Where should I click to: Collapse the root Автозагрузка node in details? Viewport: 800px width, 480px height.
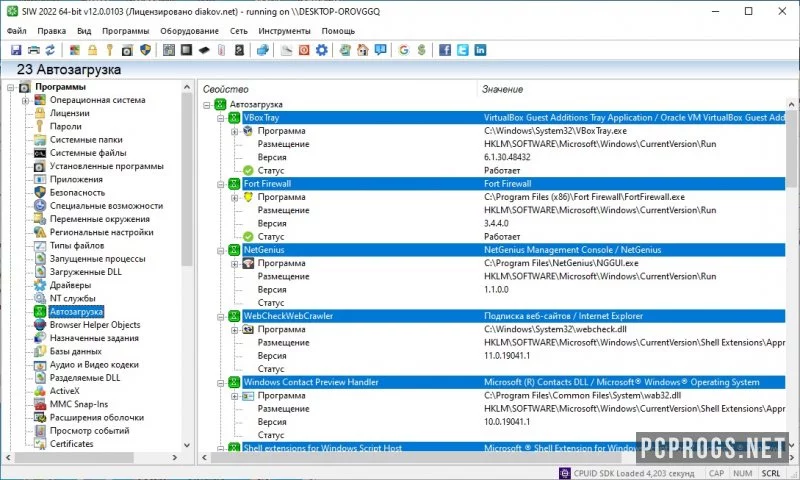(x=207, y=105)
